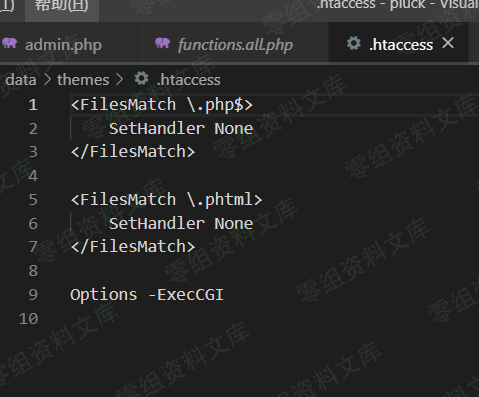Click line number 9 in gutter
This screenshot has width=479, height=397.
[33, 295]
